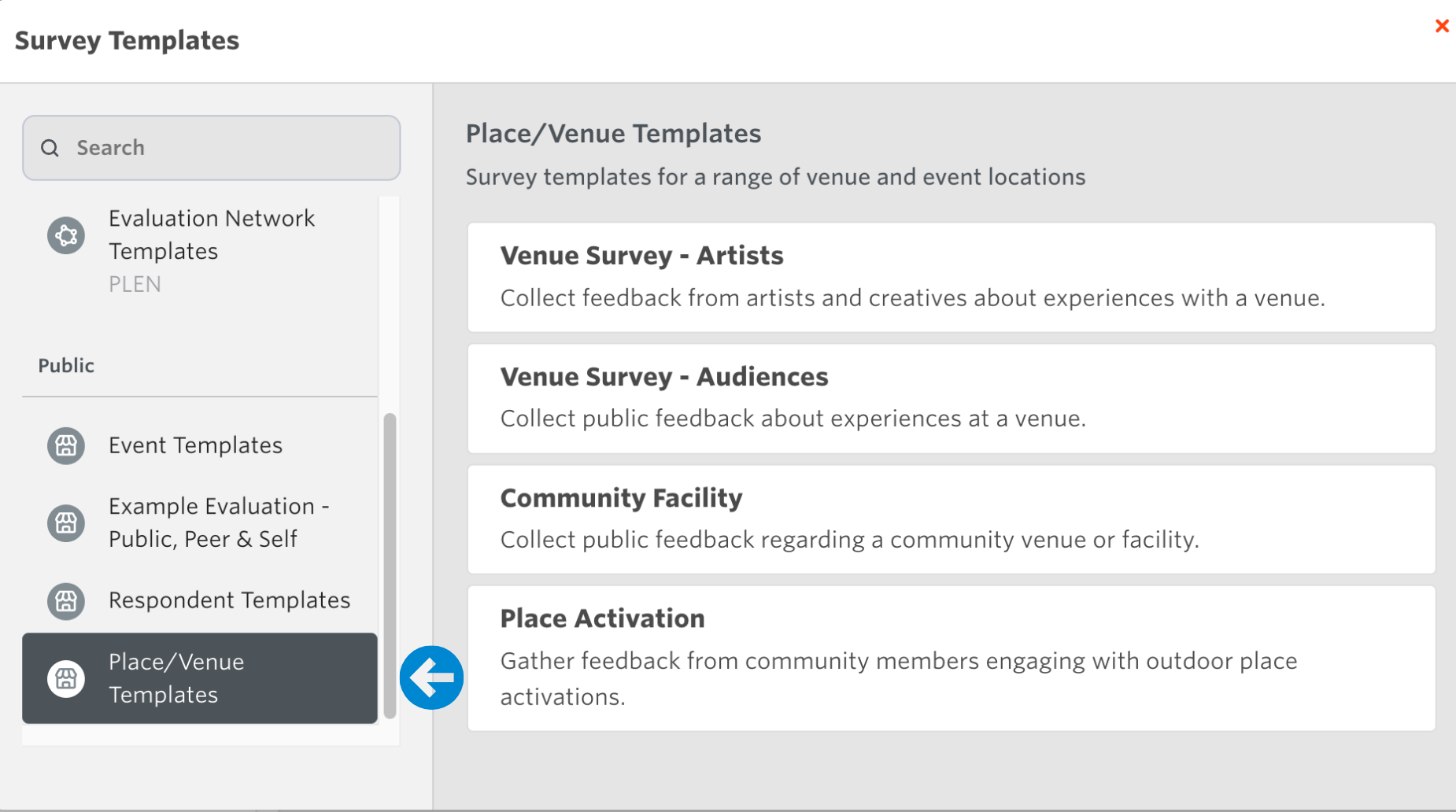Click the Place/Venue Templates storefront icon
The height and width of the screenshot is (812, 1456).
(66, 678)
